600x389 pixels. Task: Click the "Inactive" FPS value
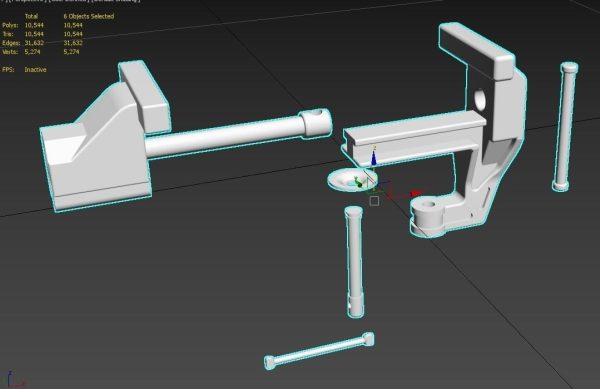pyautogui.click(x=35, y=70)
